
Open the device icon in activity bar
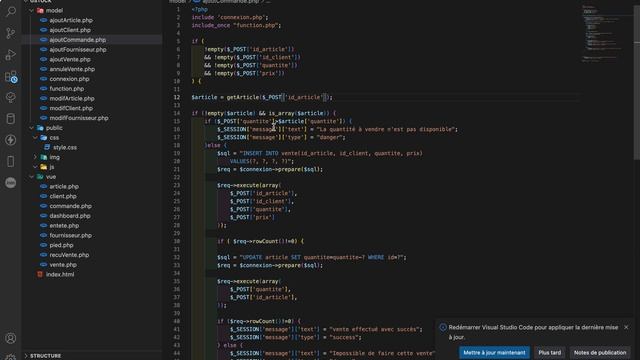coord(11,161)
